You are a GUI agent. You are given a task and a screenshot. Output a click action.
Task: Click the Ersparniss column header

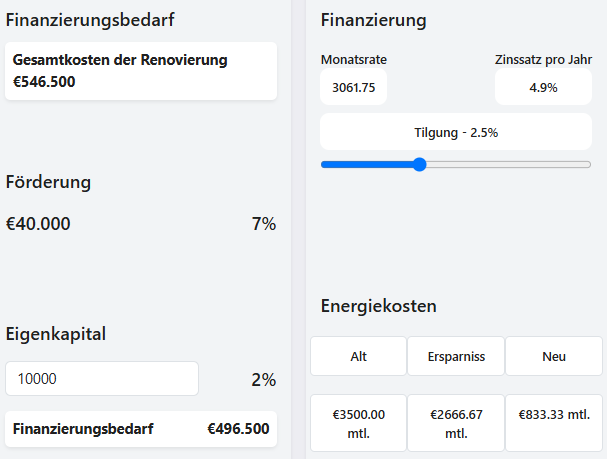pos(455,356)
